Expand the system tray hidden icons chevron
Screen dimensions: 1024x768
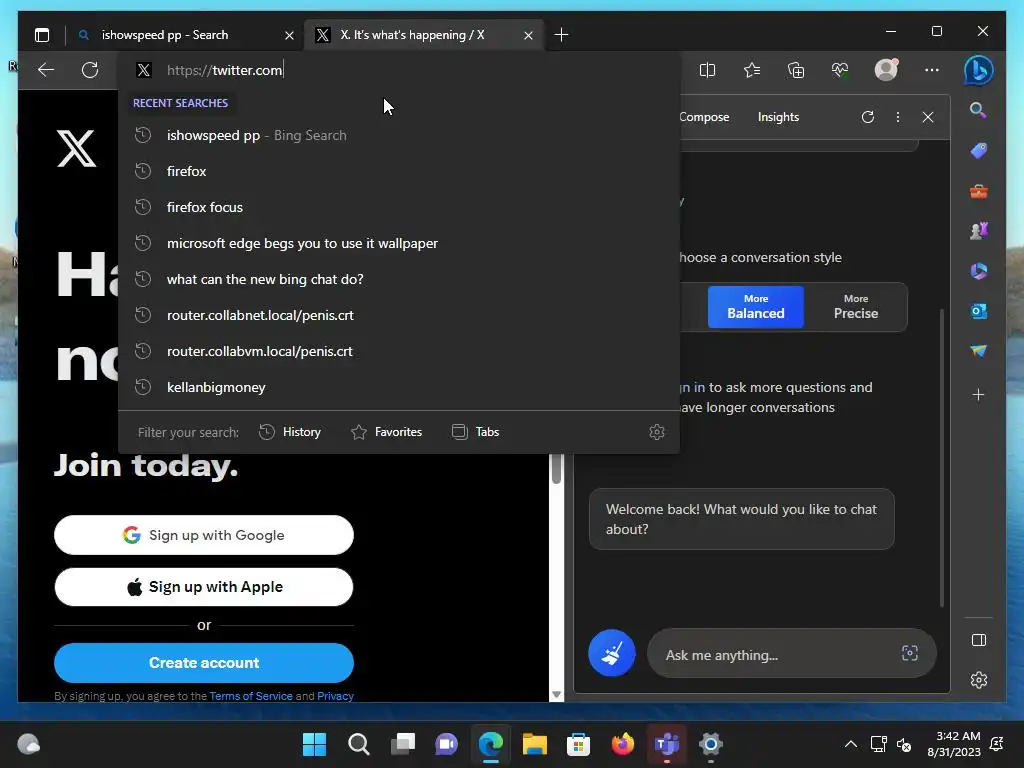(850, 744)
